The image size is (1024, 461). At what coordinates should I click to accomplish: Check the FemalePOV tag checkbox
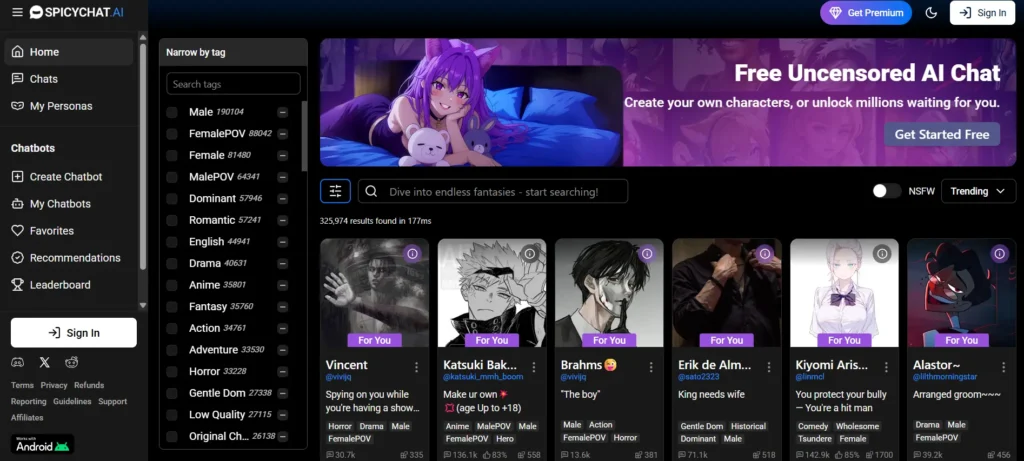click(x=172, y=134)
